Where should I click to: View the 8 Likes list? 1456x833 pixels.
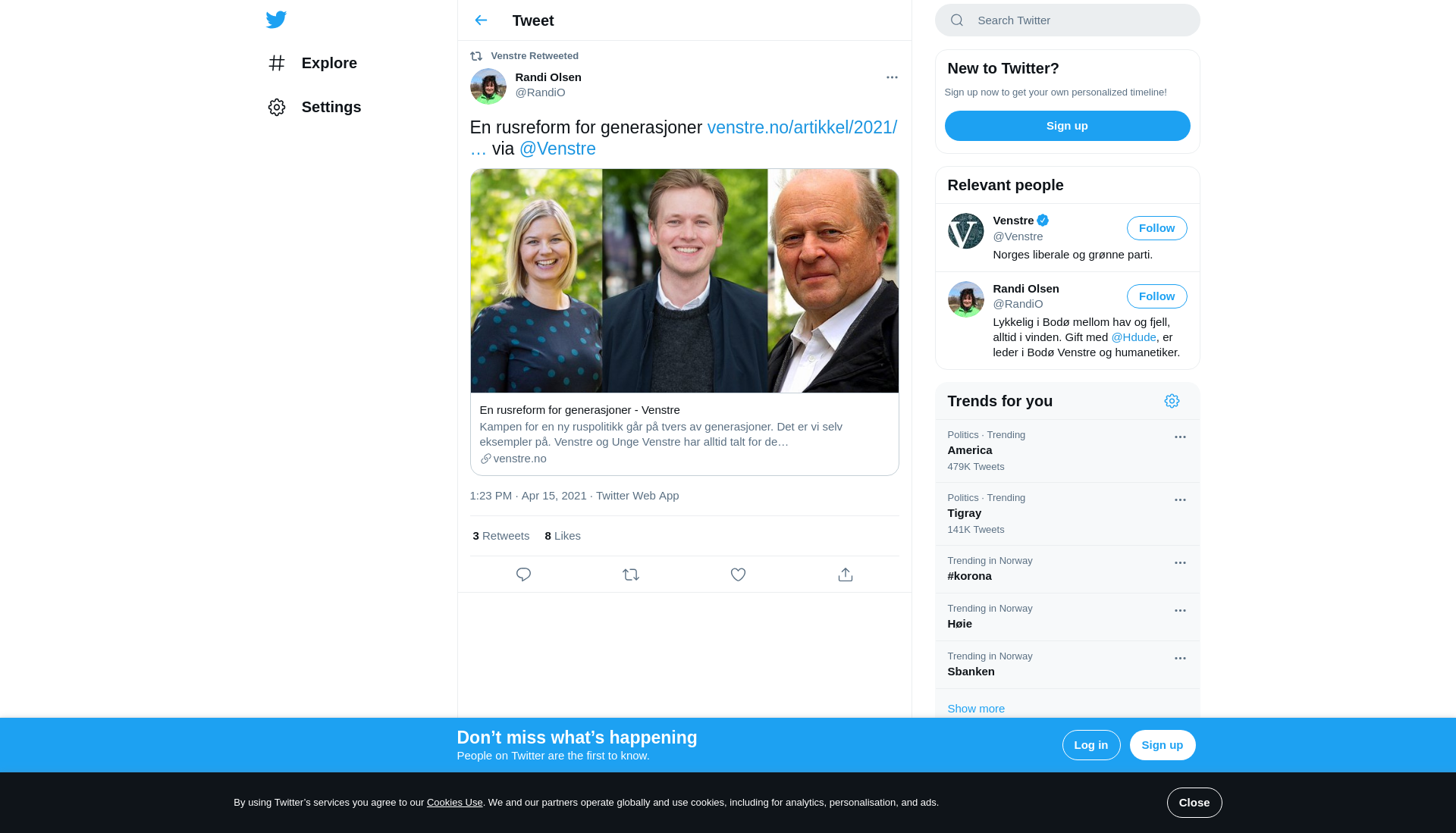click(x=563, y=536)
